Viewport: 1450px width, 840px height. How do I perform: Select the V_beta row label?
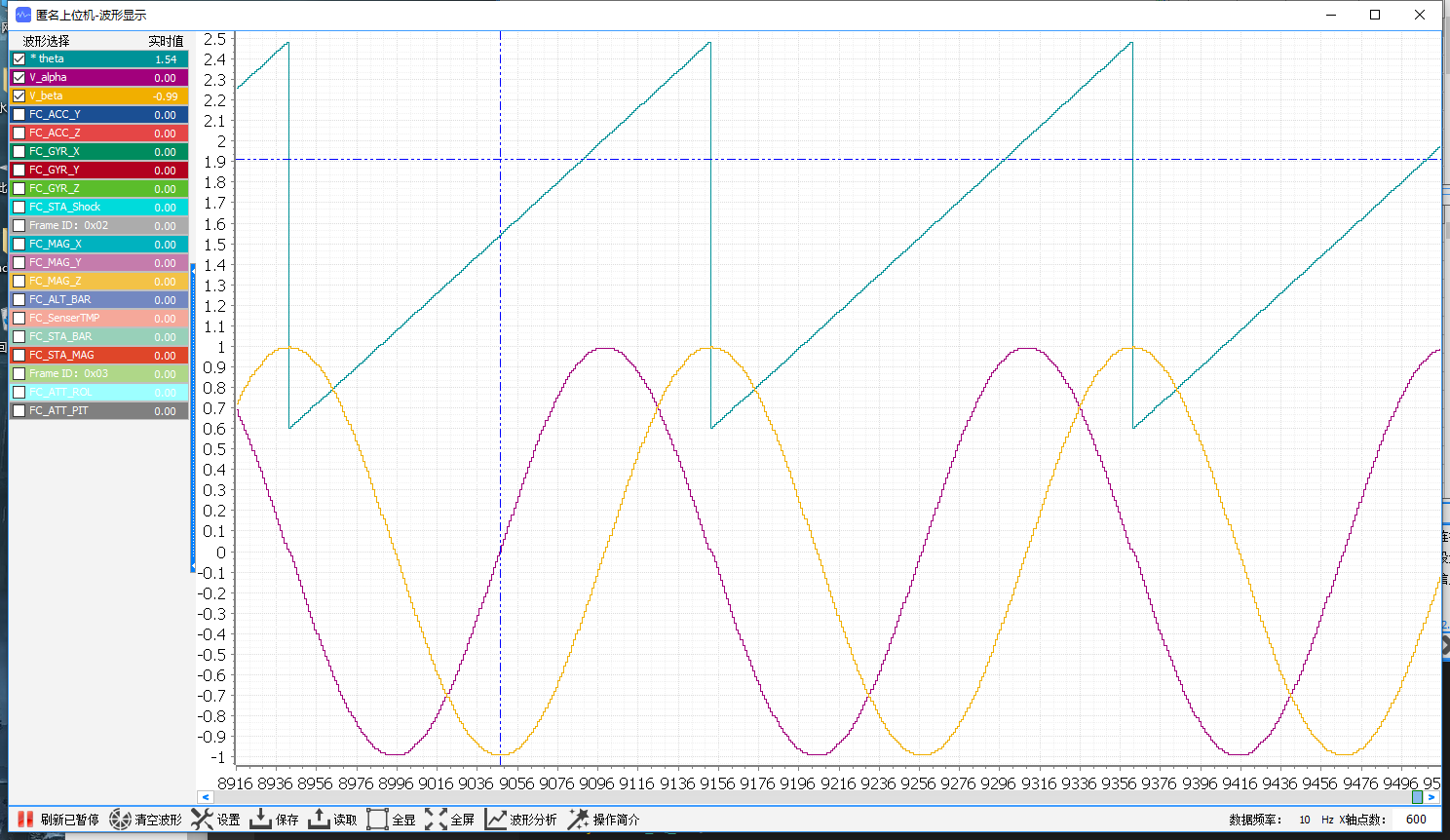coord(46,95)
